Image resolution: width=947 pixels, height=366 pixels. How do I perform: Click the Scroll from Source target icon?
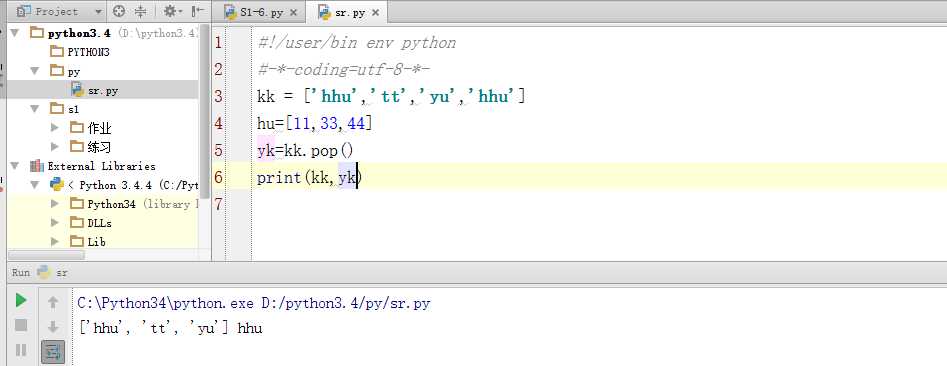tap(119, 11)
